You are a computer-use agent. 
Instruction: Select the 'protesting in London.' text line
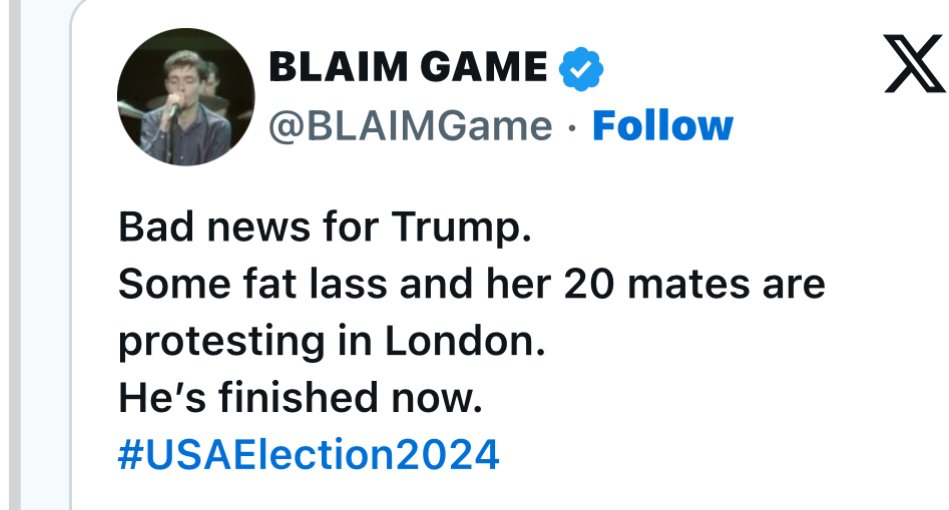pyautogui.click(x=332, y=342)
